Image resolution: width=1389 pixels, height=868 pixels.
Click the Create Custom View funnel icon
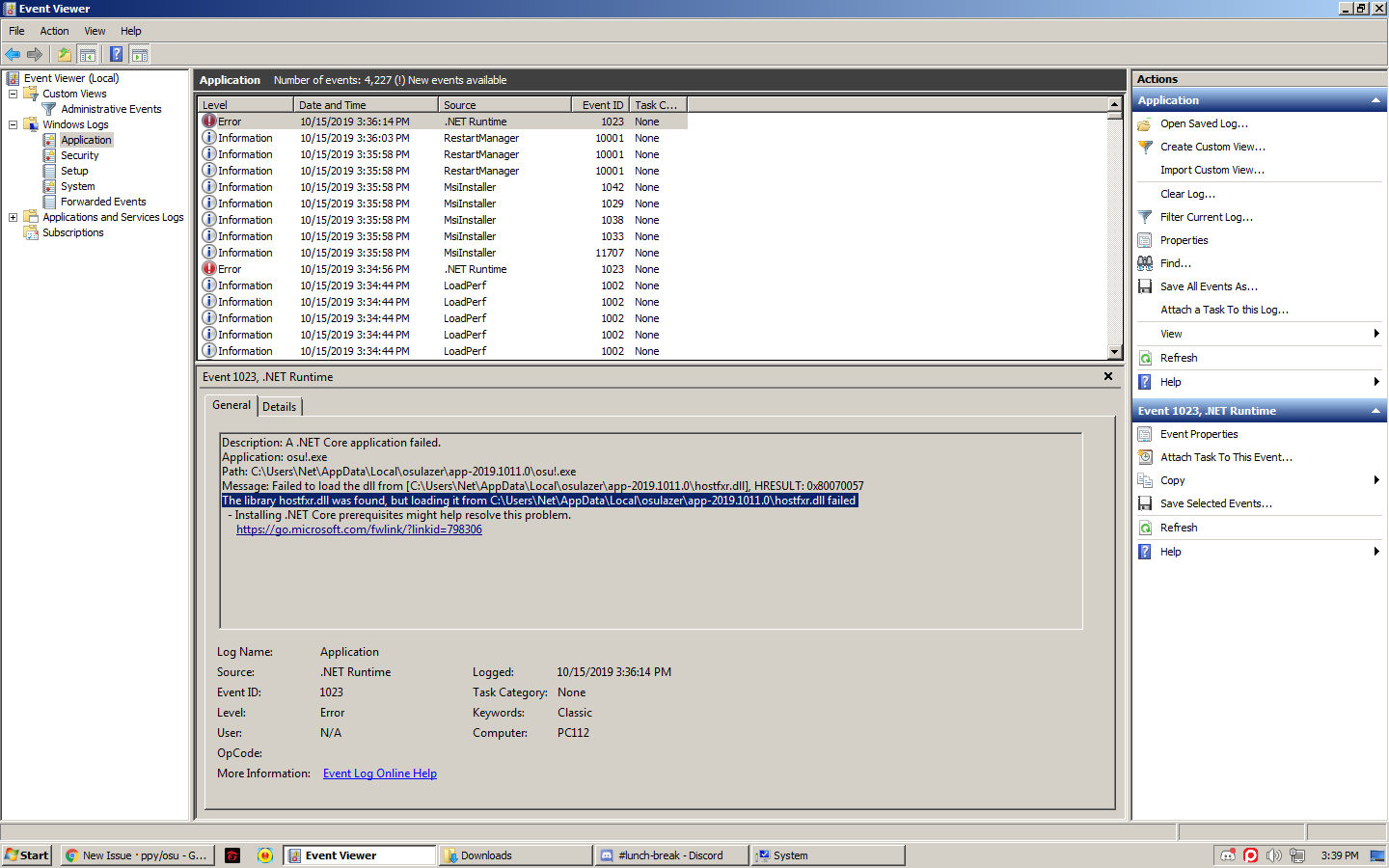(1144, 147)
